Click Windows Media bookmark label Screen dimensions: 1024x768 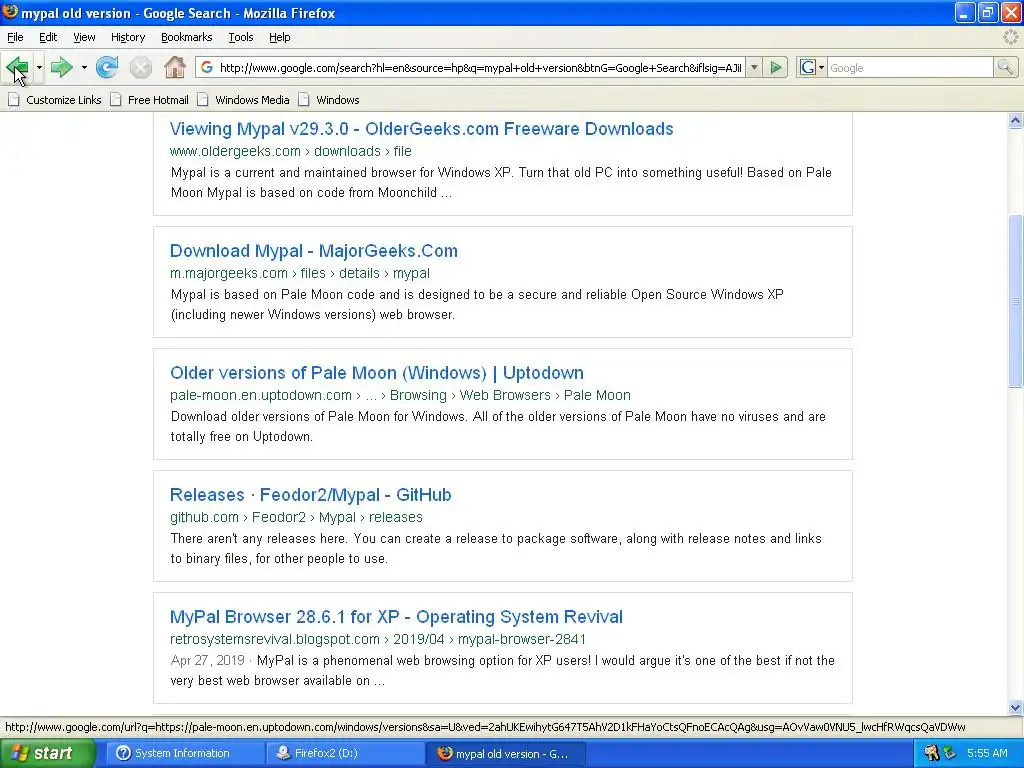[x=252, y=100]
